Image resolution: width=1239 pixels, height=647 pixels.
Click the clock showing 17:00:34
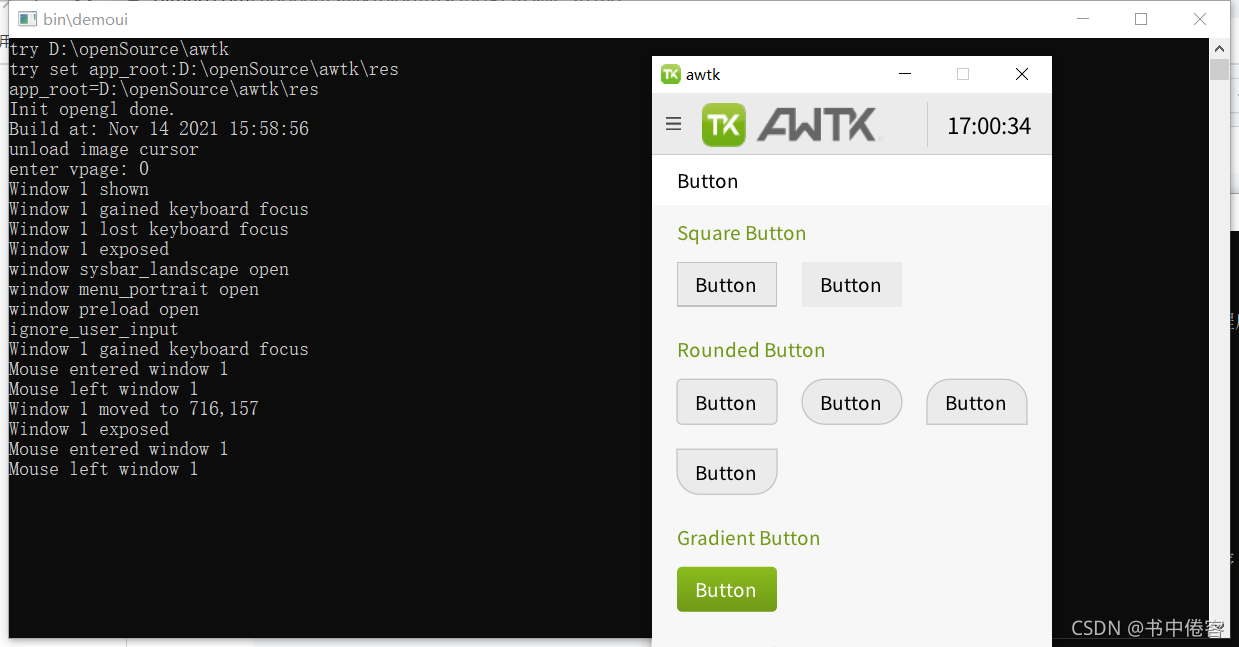(989, 124)
